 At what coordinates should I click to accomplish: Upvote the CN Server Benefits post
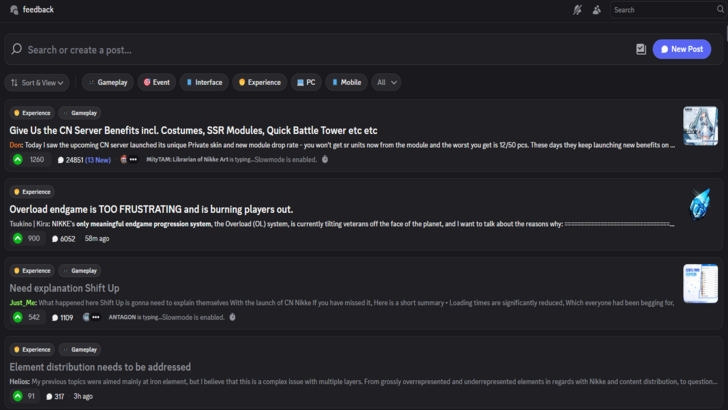[x=18, y=160]
